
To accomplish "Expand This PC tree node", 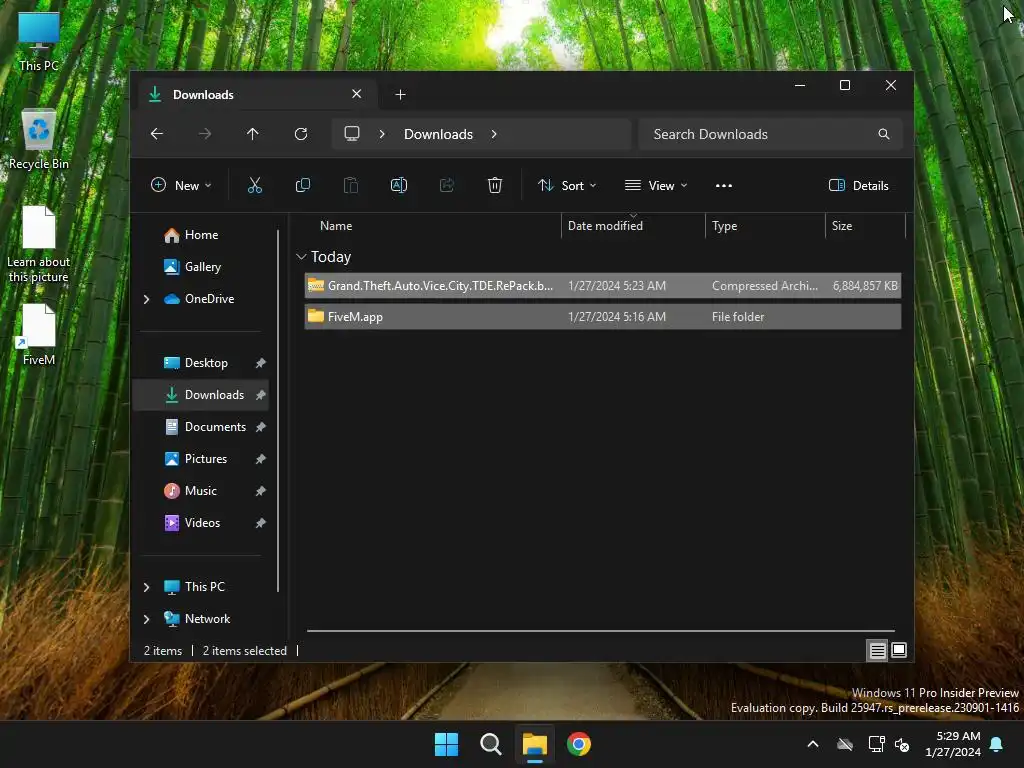I will [x=146, y=587].
